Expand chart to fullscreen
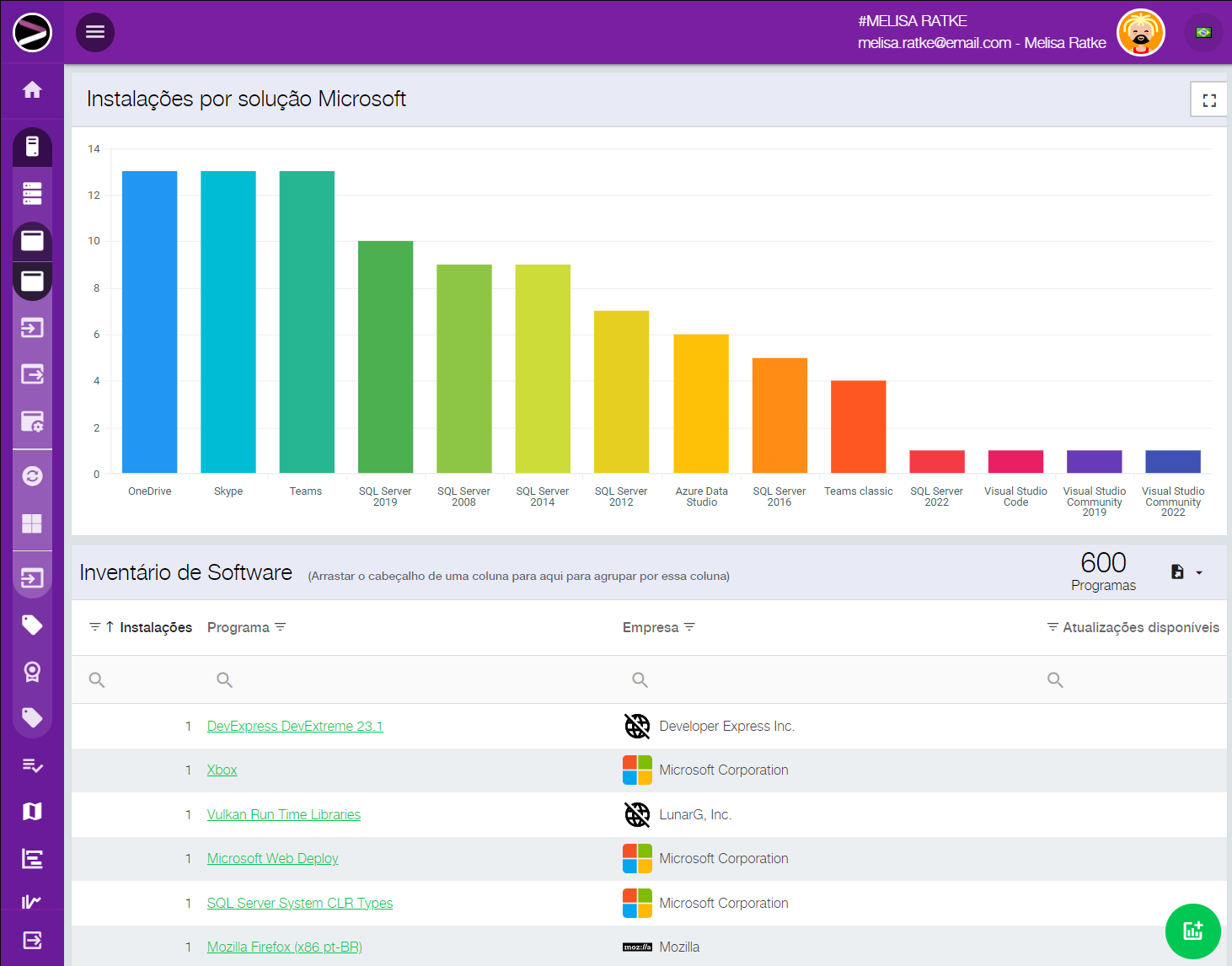The width and height of the screenshot is (1232, 966). pyautogui.click(x=1208, y=100)
